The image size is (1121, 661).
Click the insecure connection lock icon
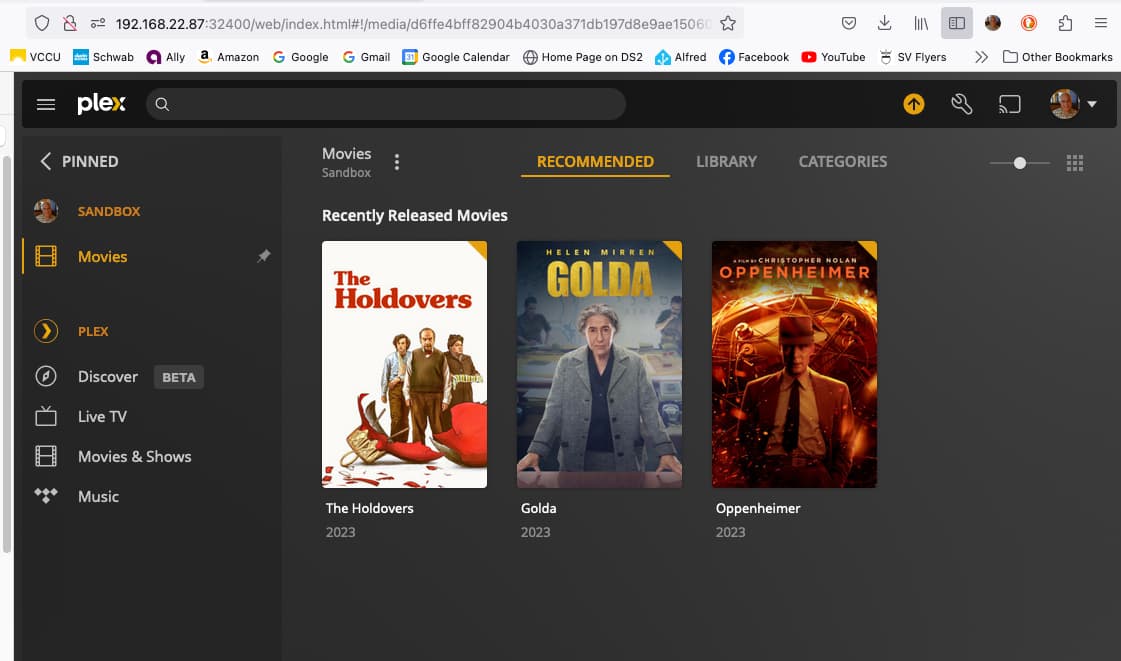(x=69, y=24)
